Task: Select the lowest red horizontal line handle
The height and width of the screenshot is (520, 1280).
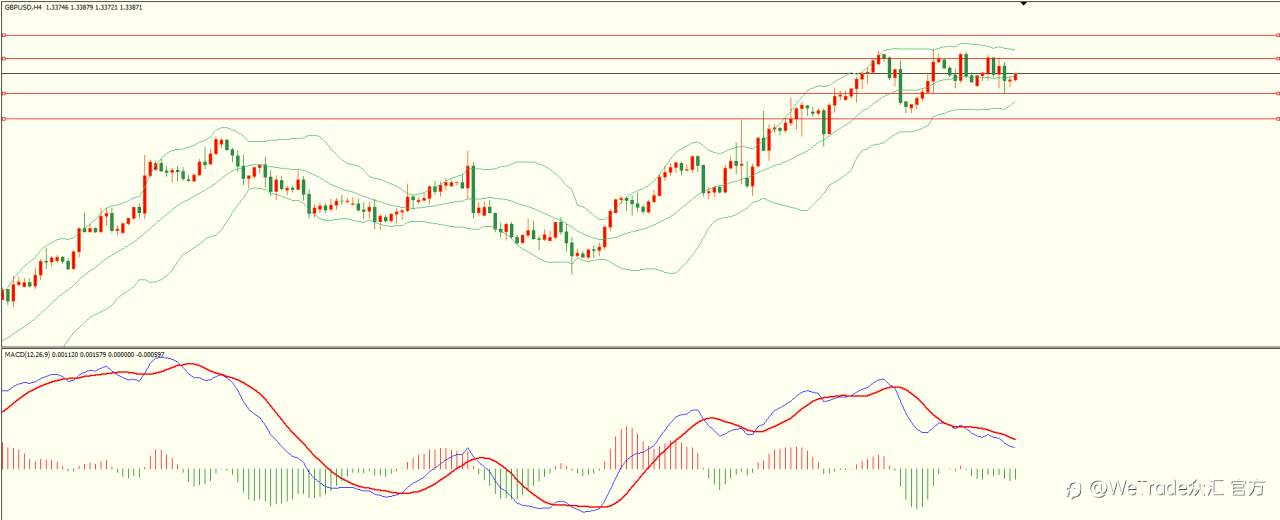Action: pyautogui.click(x=4, y=119)
